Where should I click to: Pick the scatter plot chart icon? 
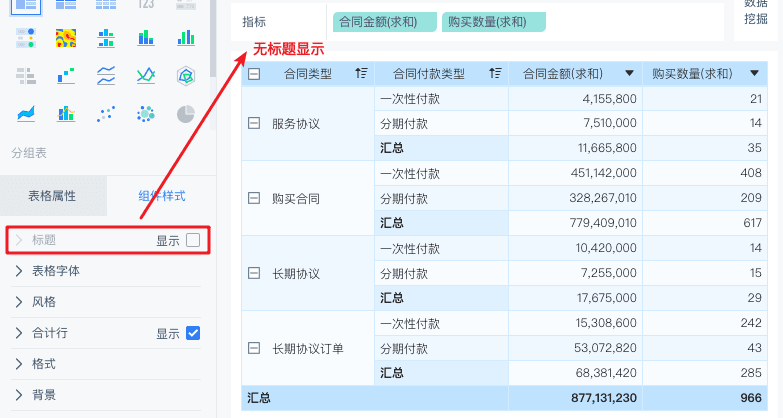106,114
